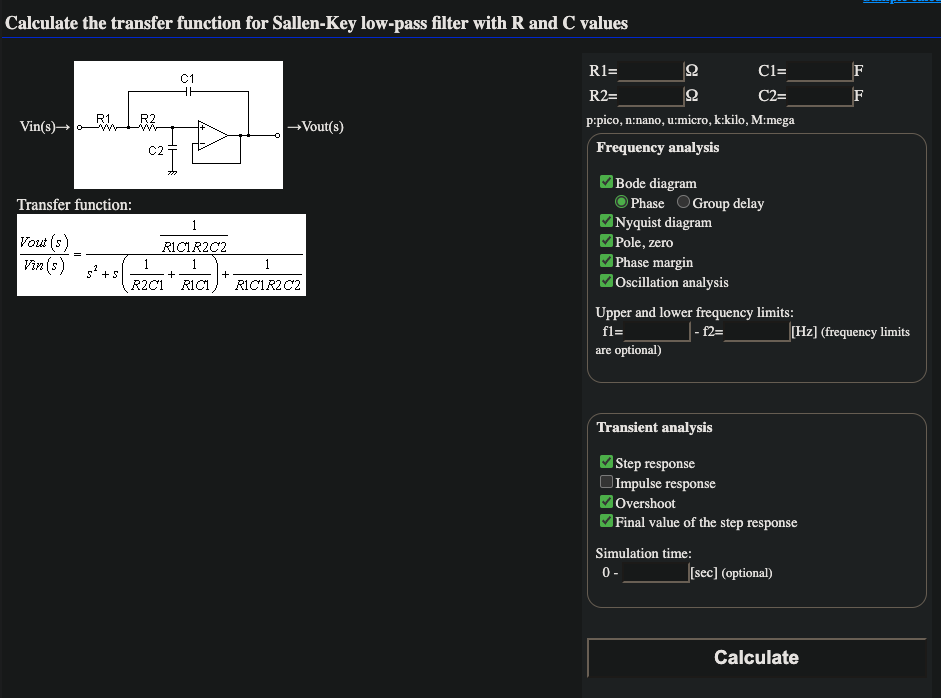This screenshot has height=698, width=941.
Task: Disable the Nyquist diagram option
Action: click(x=607, y=222)
